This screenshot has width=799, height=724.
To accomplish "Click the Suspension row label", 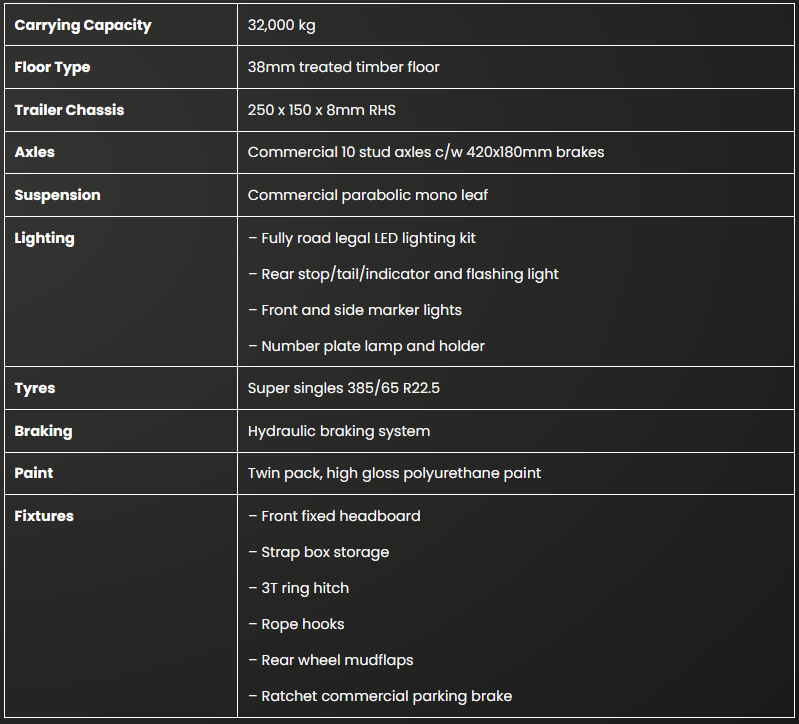I will click(x=57, y=195).
